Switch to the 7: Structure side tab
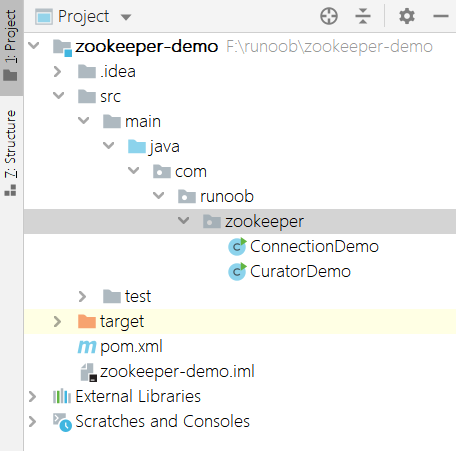 point(11,153)
